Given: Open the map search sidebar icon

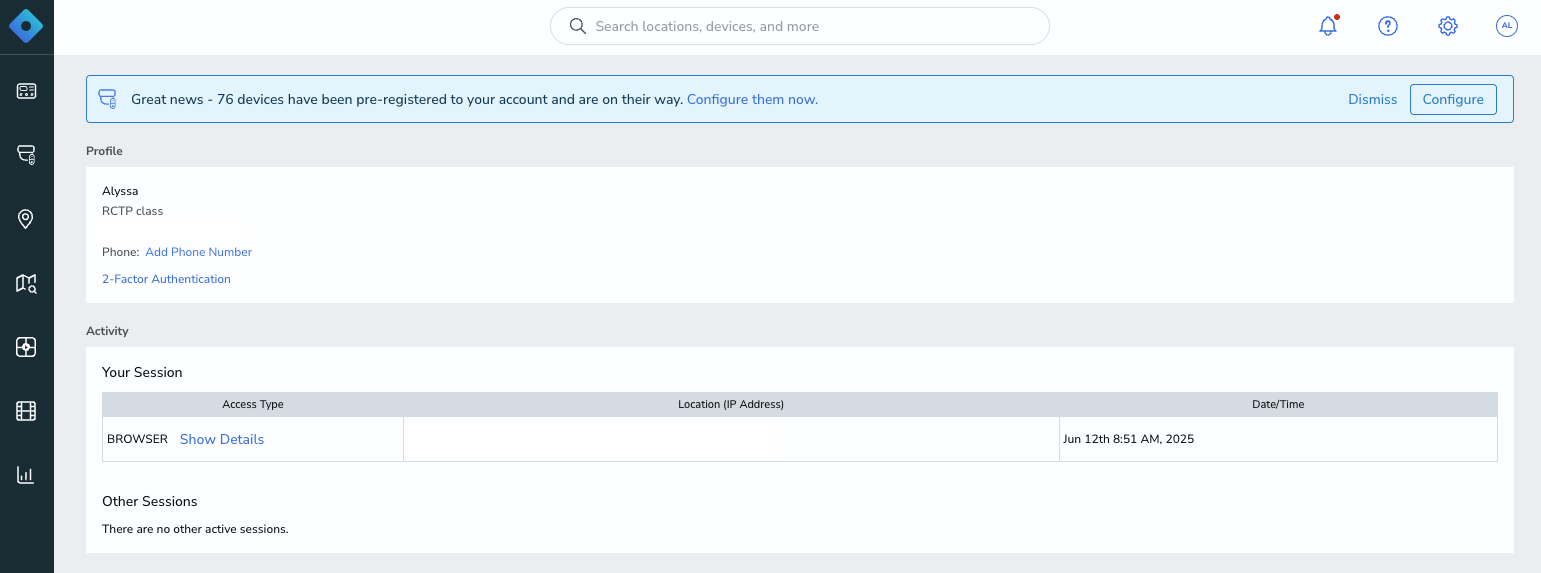Looking at the screenshot, I should pyautogui.click(x=26, y=283).
